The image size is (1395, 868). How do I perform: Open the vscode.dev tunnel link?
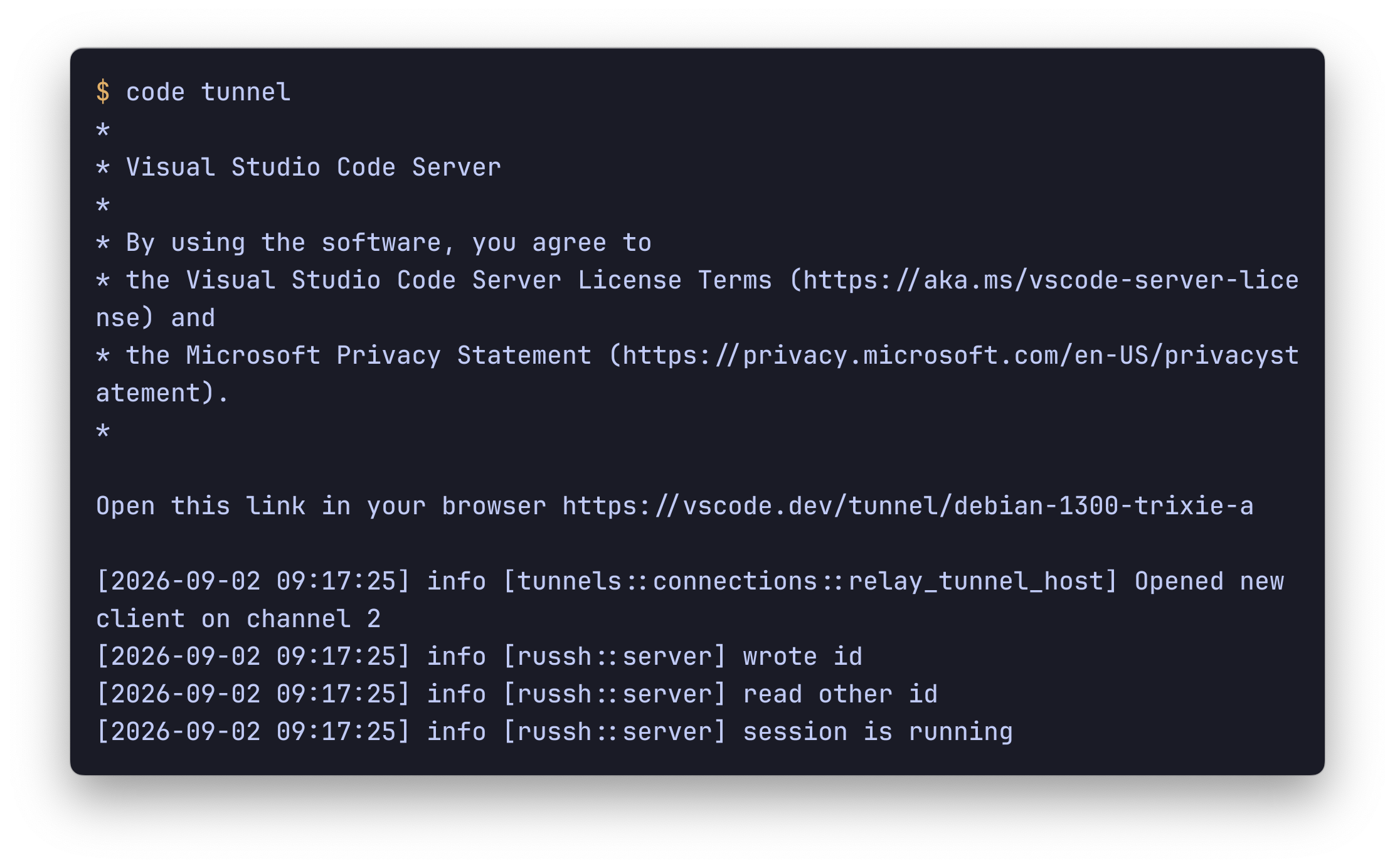(x=908, y=506)
